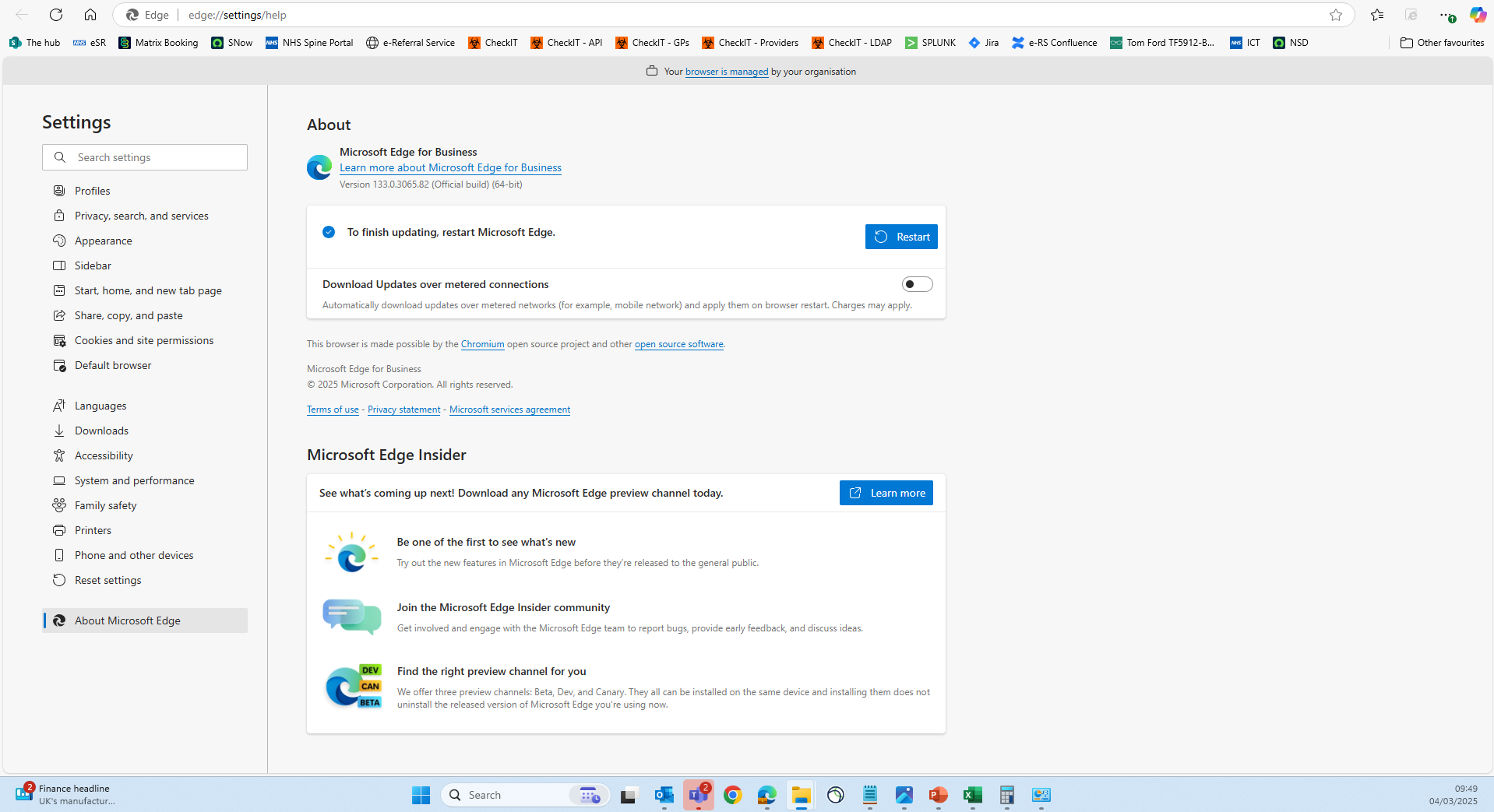The width and height of the screenshot is (1494, 812).
Task: Expand the Other favourites folder
Action: [x=1443, y=43]
